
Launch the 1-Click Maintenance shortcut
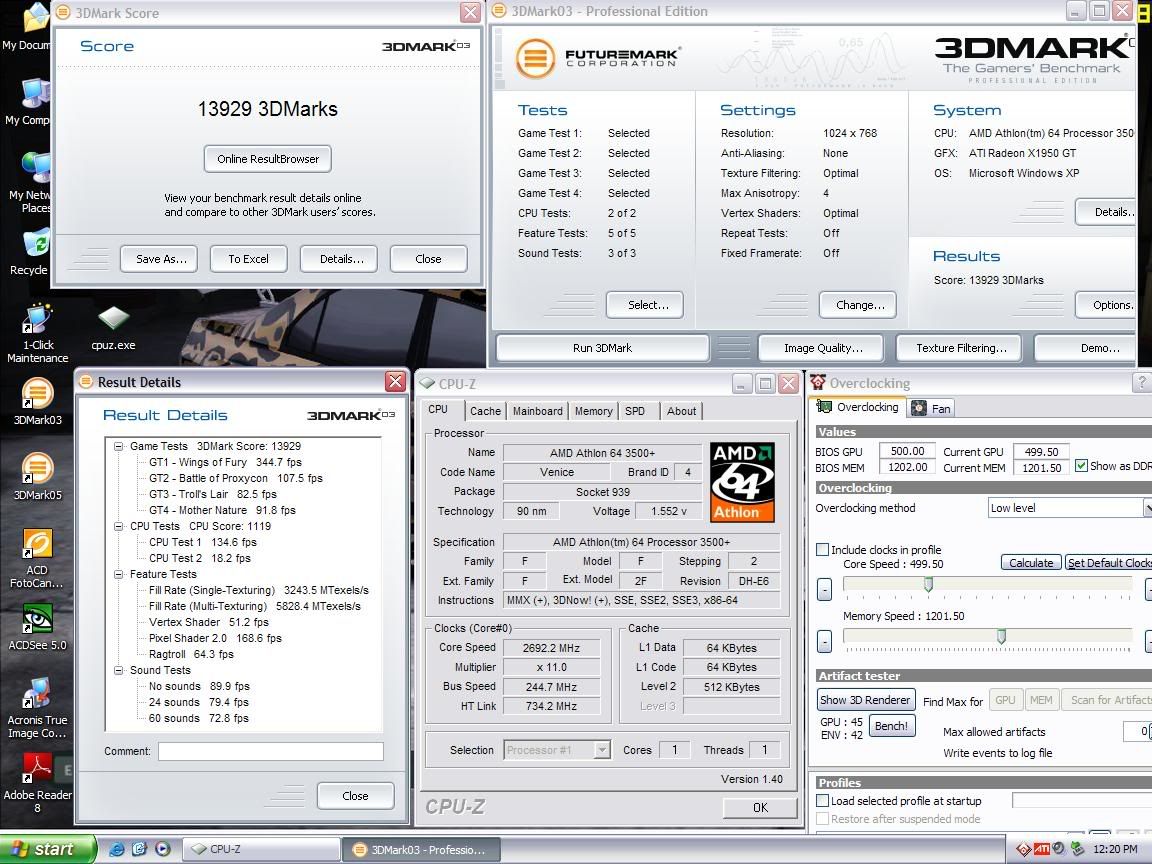tap(37, 320)
